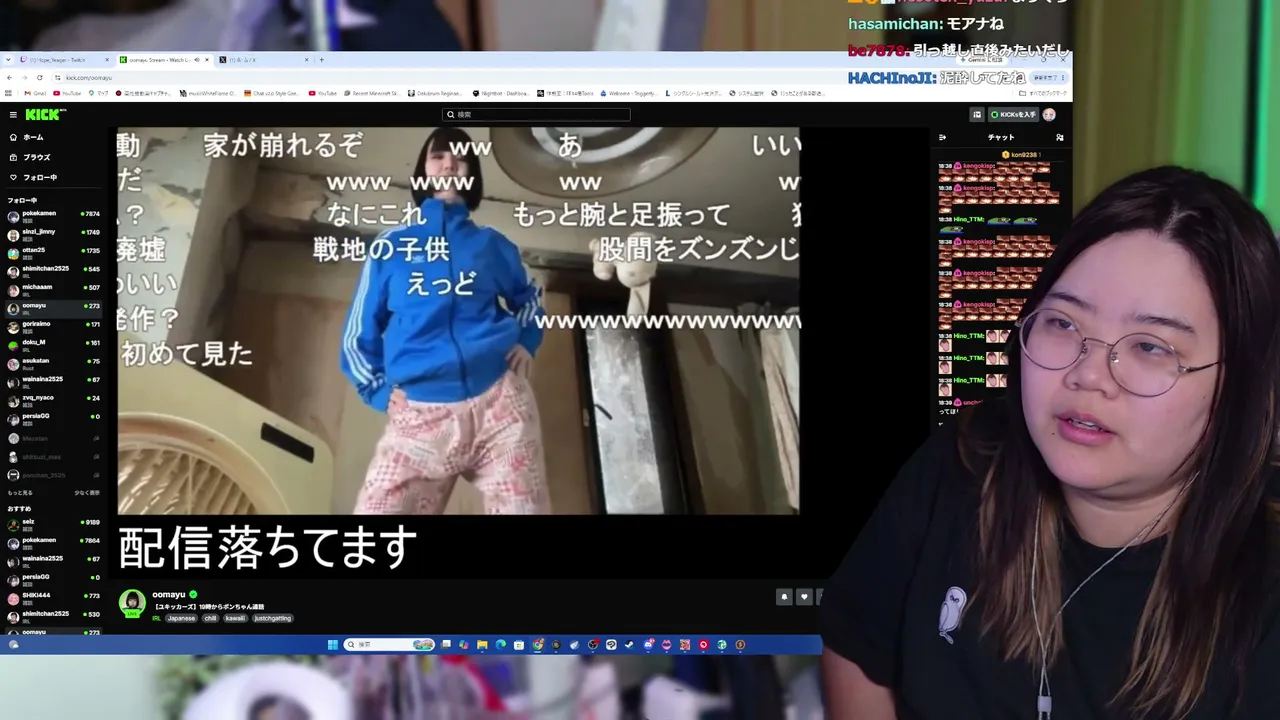Image resolution: width=1280 pixels, height=720 pixels.
Task: Open フォロー中 in the Kick sidebar menu
Action: (54, 177)
